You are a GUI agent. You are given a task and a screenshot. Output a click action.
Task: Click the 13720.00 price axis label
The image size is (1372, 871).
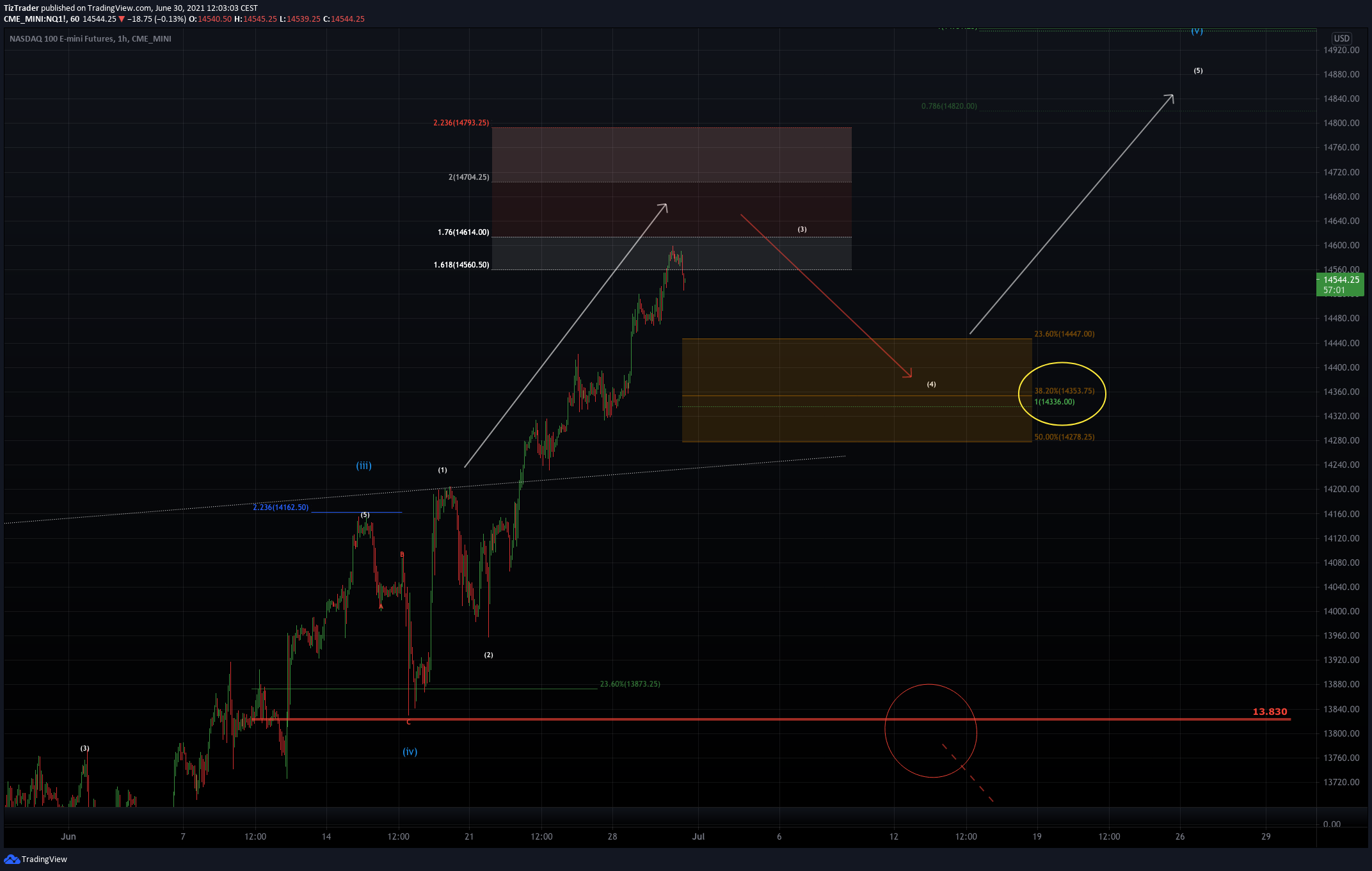click(x=1341, y=783)
